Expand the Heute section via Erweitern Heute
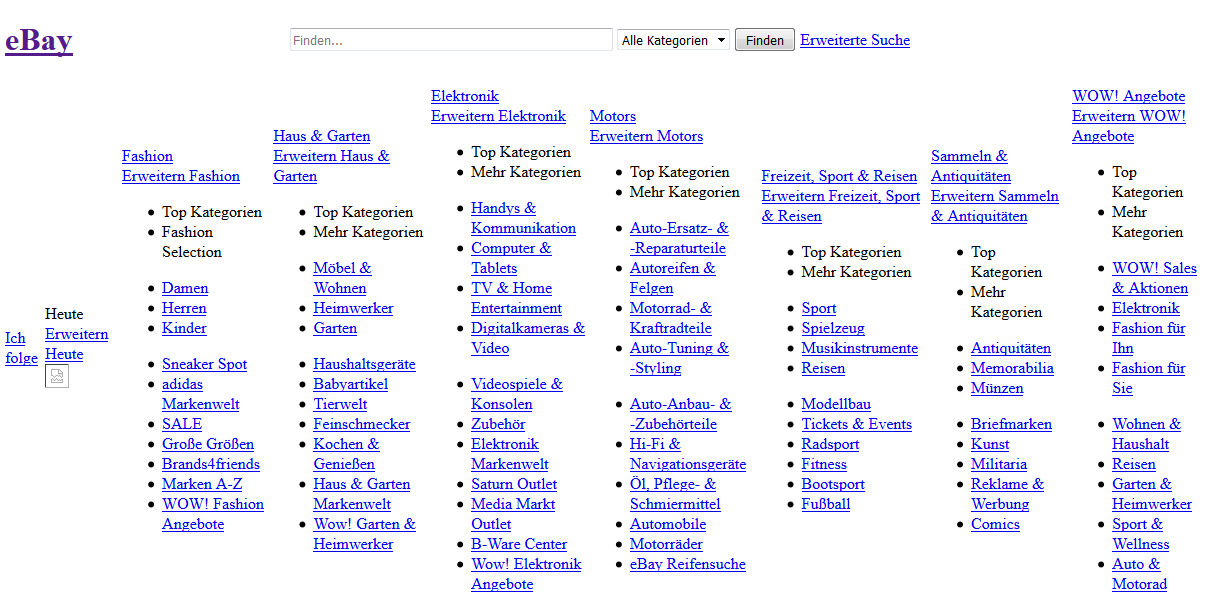The image size is (1208, 602). 76,344
